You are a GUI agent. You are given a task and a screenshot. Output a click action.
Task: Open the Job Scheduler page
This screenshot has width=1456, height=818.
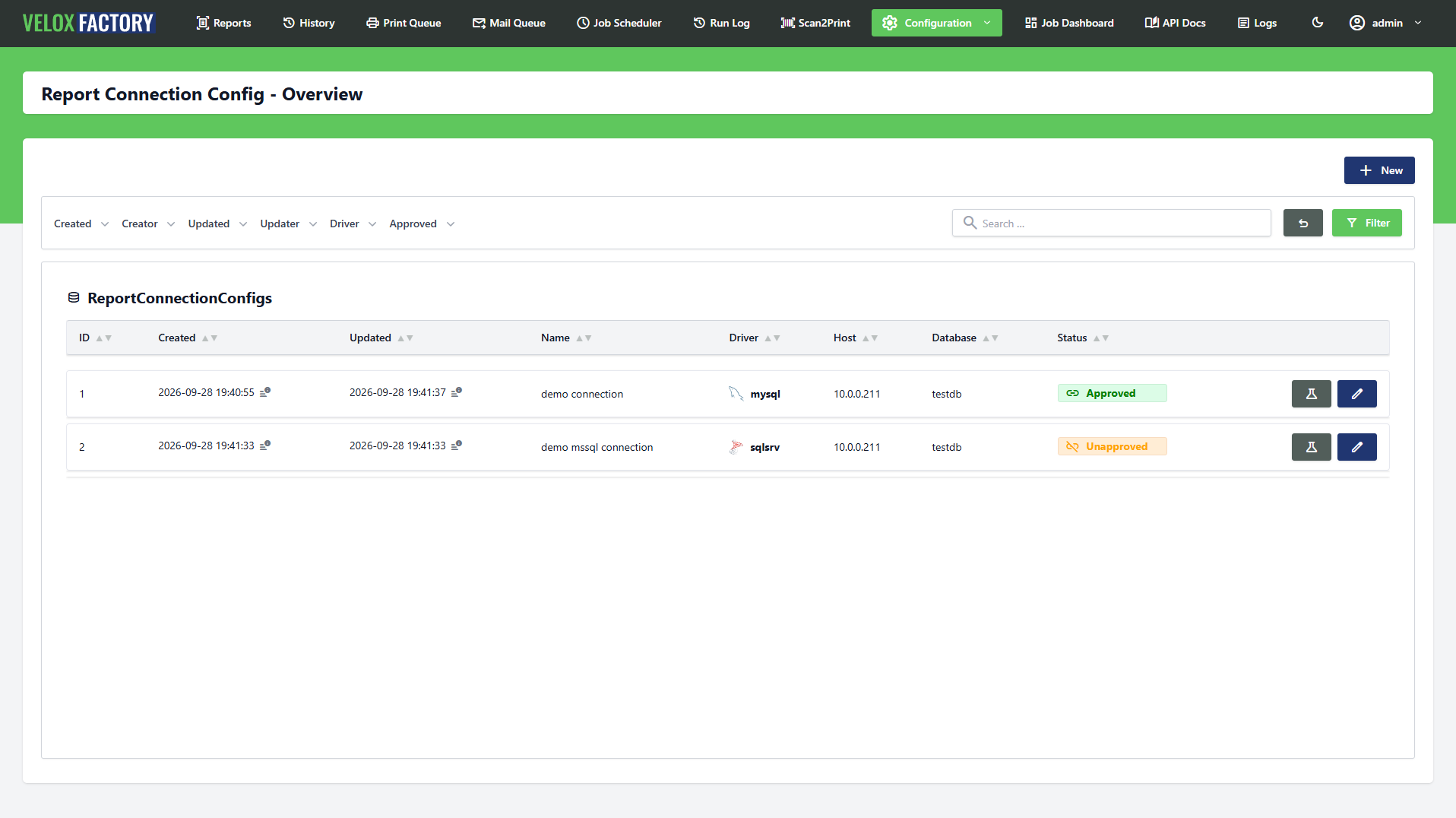(x=619, y=23)
